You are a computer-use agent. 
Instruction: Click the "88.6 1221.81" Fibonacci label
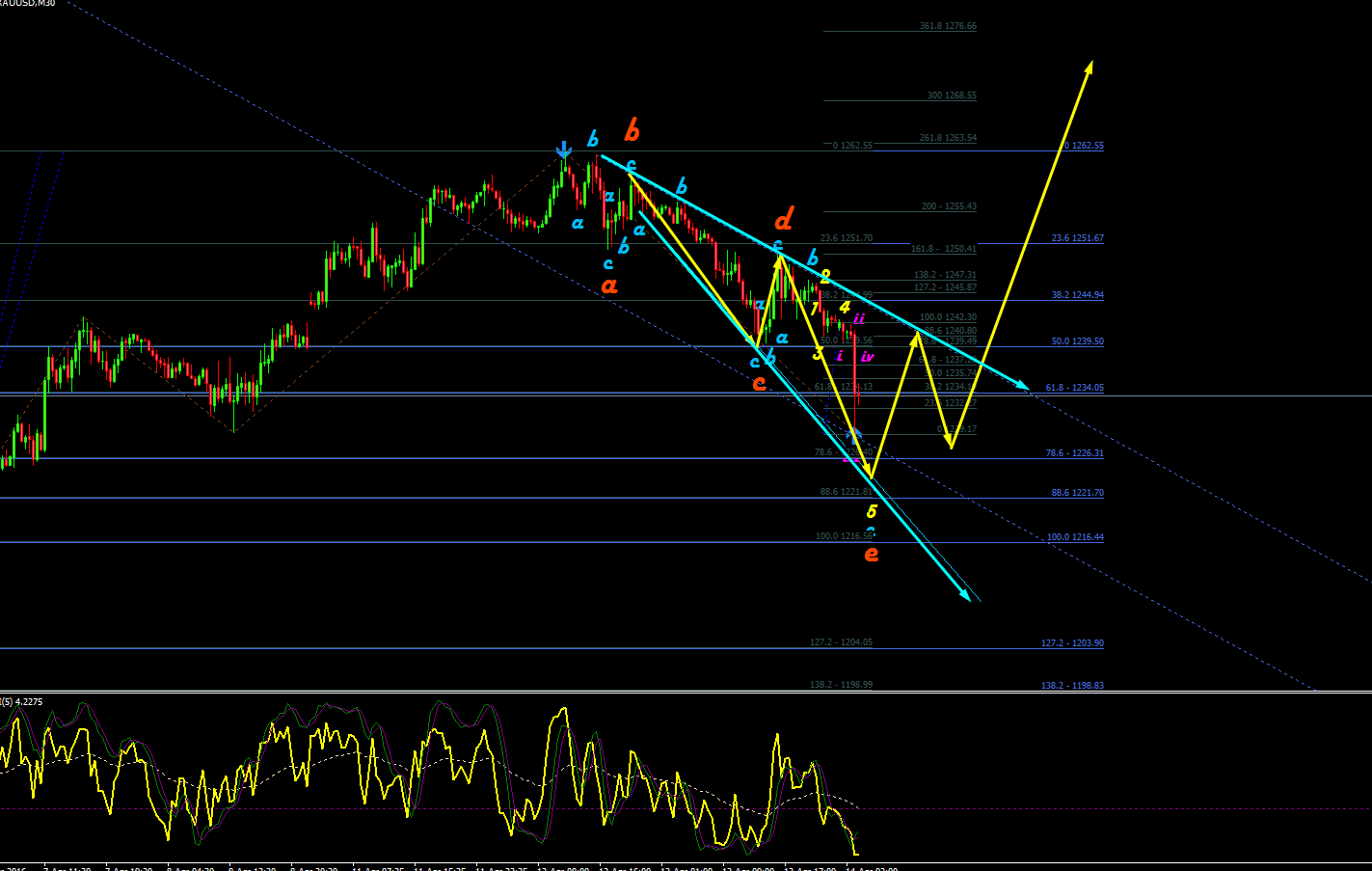[847, 492]
